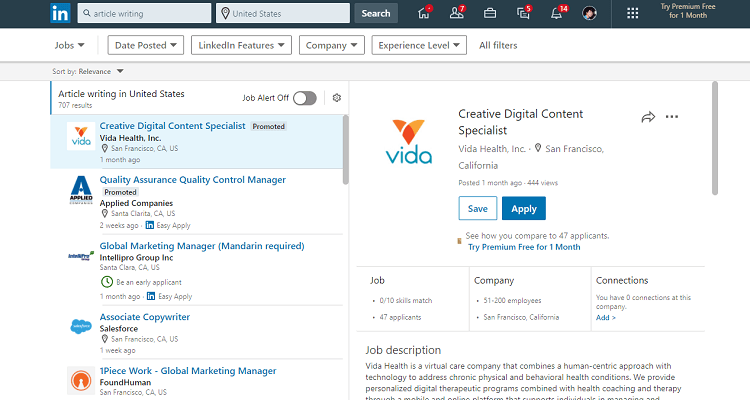Image resolution: width=750 pixels, height=400 pixels.
Task: Open the LinkedIn Features filter
Action: click(242, 45)
